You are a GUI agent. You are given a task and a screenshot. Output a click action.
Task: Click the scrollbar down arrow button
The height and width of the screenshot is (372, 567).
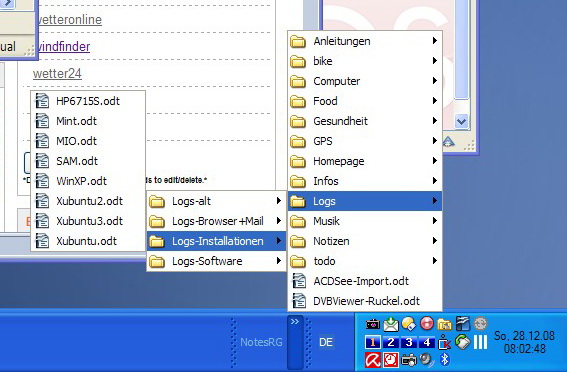pos(461,121)
